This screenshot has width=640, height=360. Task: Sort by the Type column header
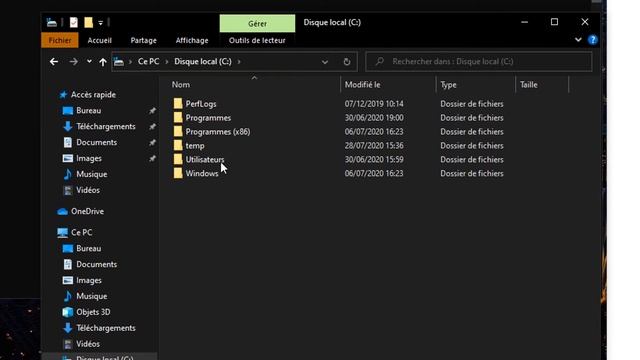[448, 84]
